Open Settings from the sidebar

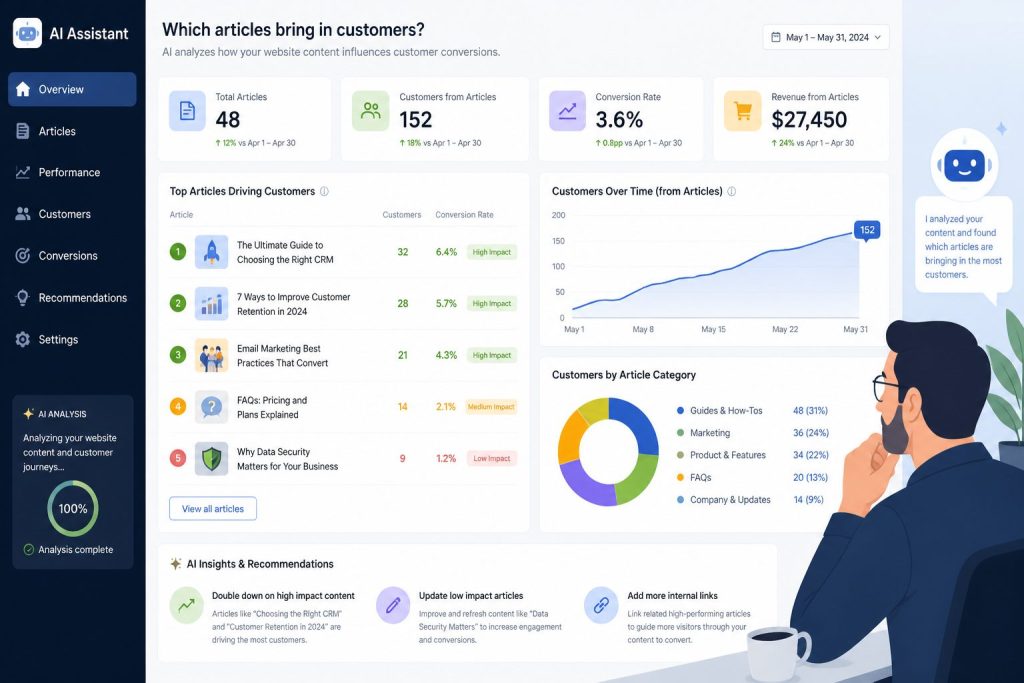point(72,340)
